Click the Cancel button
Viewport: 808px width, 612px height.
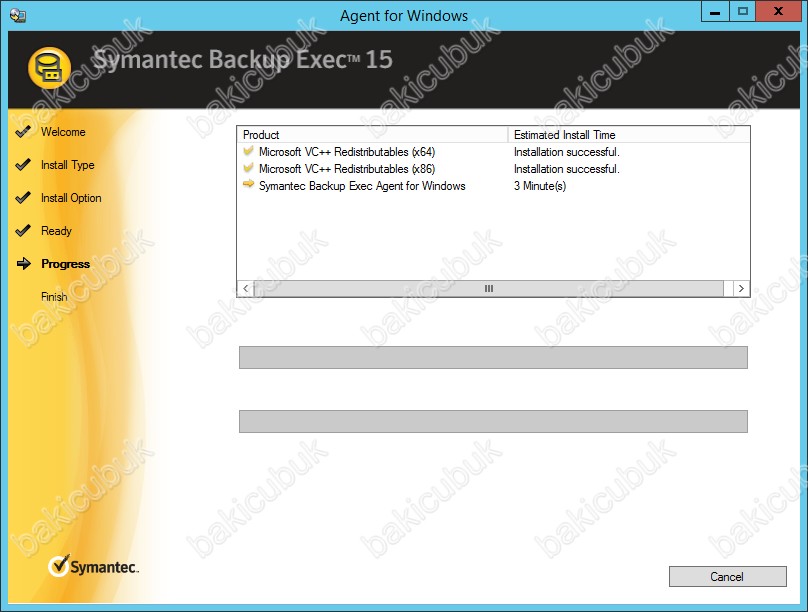click(x=728, y=576)
